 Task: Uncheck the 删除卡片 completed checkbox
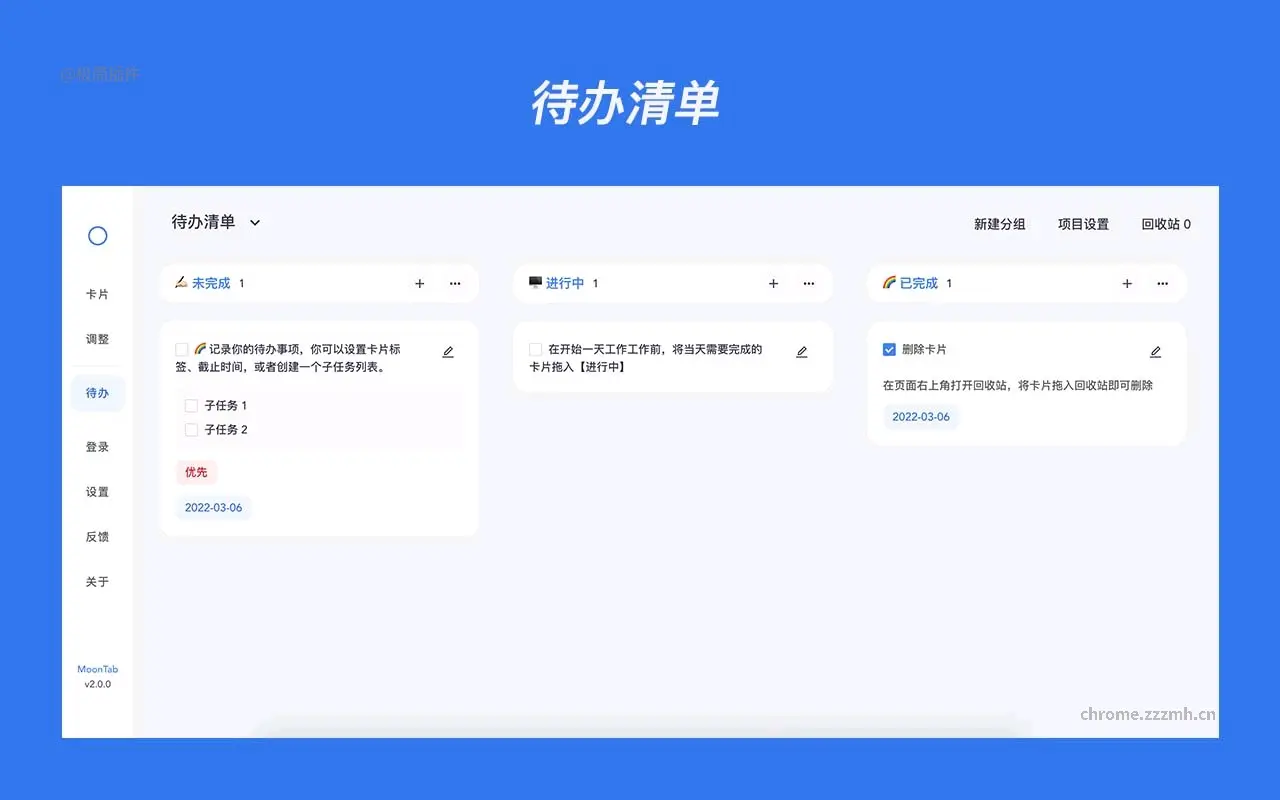tap(889, 349)
